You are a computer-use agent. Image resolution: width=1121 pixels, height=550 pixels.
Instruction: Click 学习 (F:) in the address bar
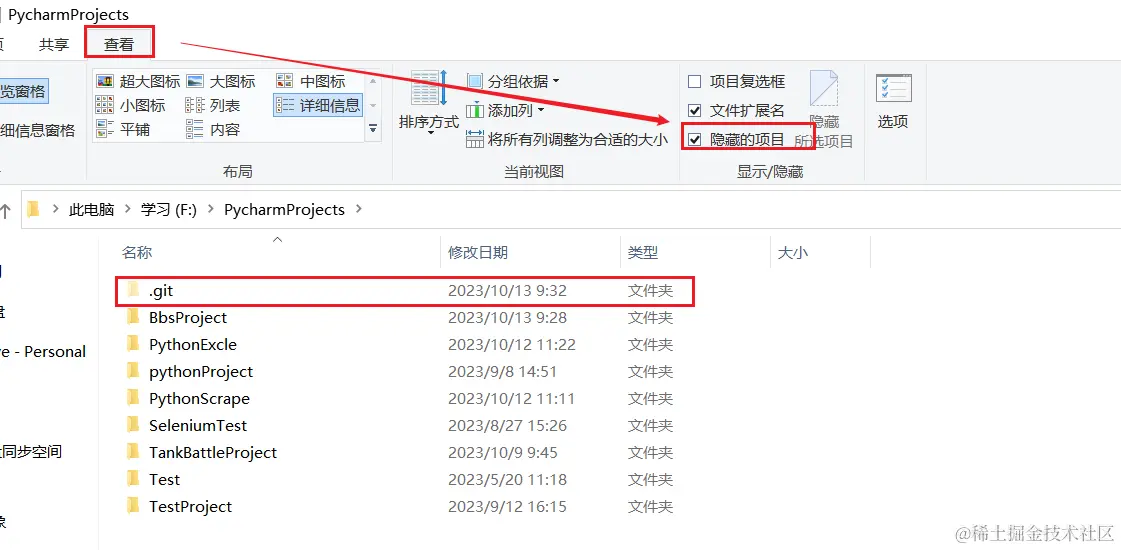click(x=169, y=210)
